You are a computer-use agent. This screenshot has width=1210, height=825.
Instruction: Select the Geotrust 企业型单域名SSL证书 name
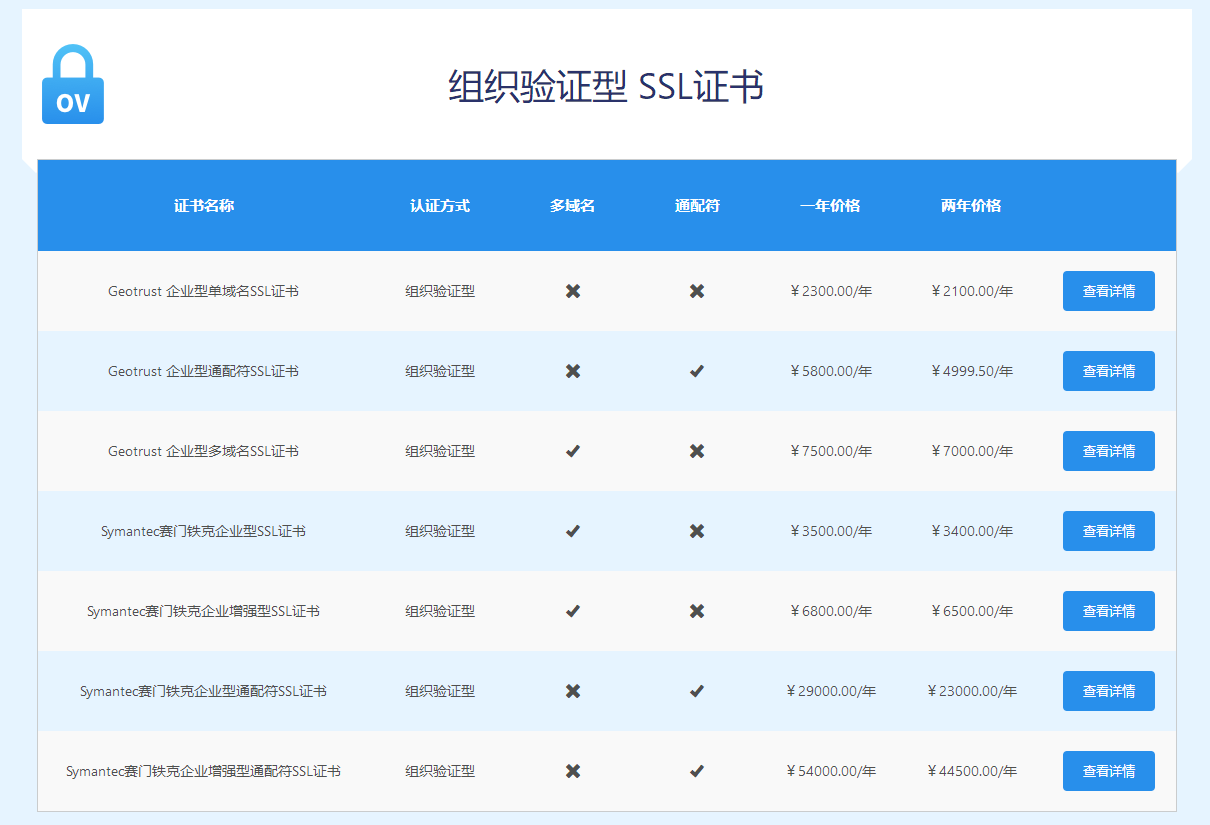tap(203, 291)
